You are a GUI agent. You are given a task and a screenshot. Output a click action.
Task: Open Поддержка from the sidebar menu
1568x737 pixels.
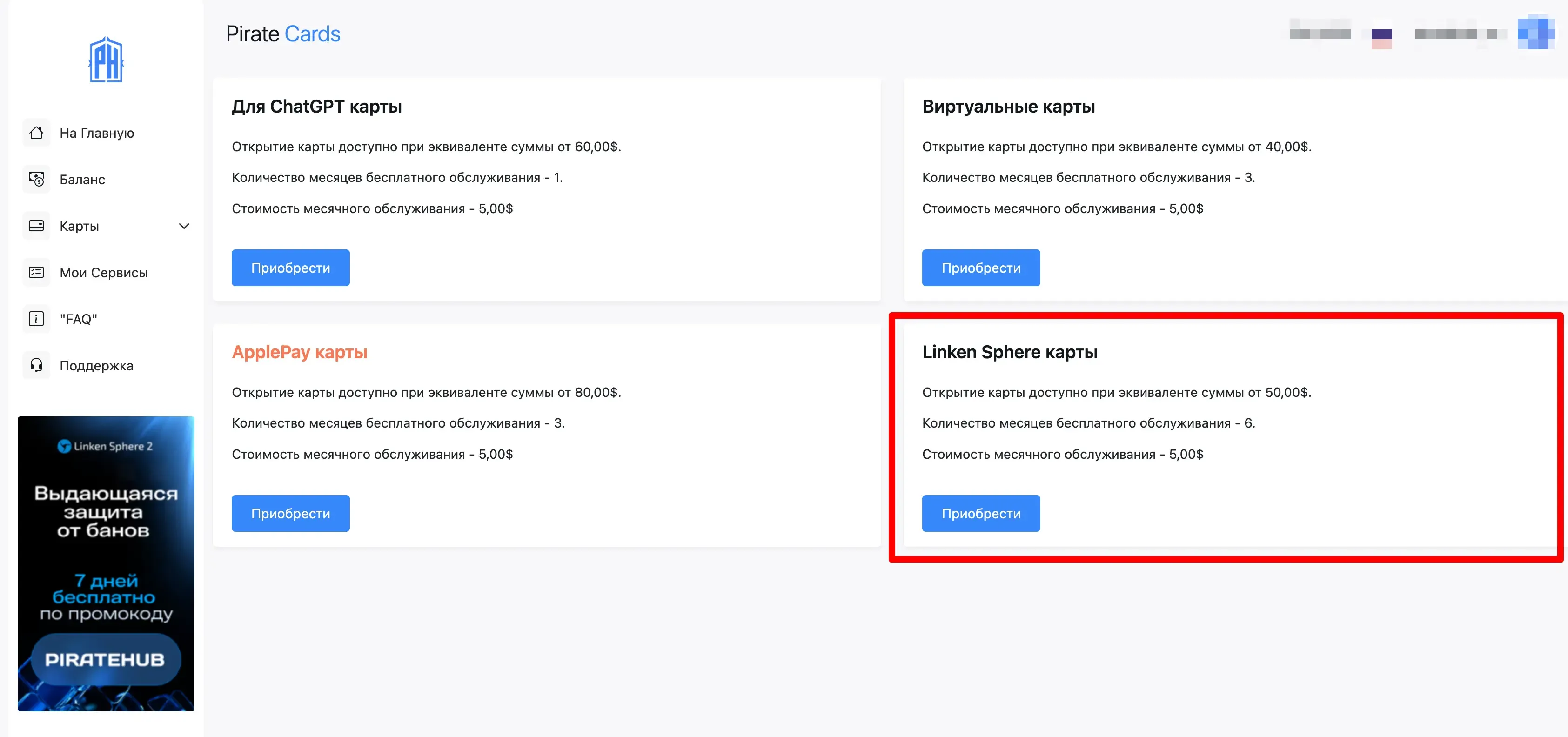96,365
